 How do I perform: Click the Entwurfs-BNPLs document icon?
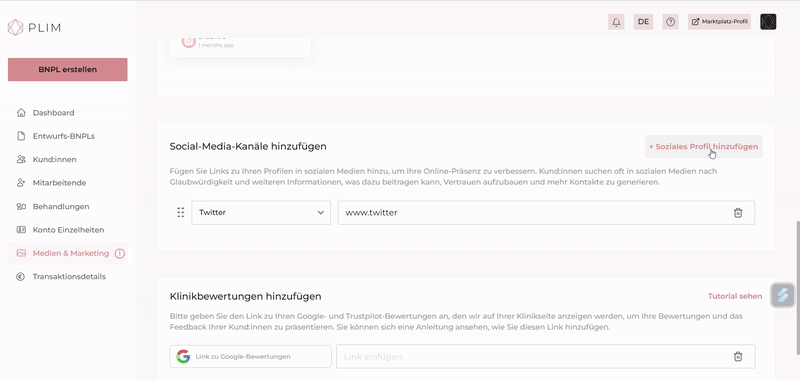pos(21,136)
